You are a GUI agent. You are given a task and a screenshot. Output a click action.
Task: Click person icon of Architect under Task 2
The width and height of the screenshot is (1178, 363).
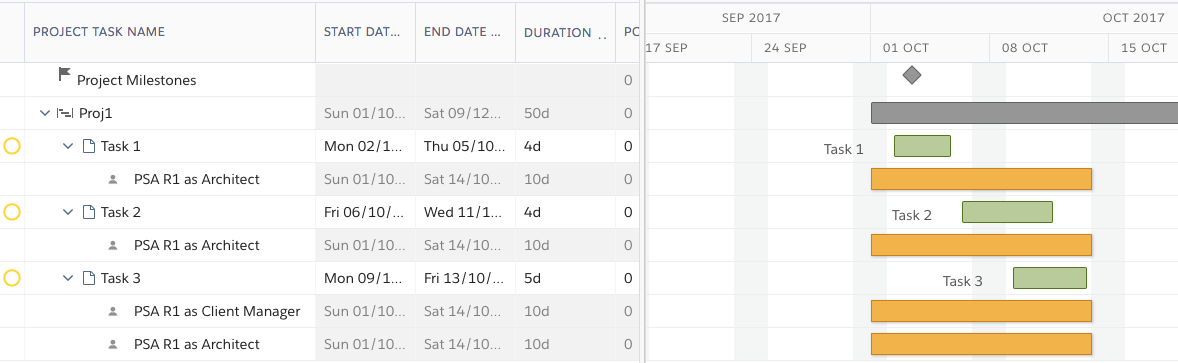tap(113, 246)
